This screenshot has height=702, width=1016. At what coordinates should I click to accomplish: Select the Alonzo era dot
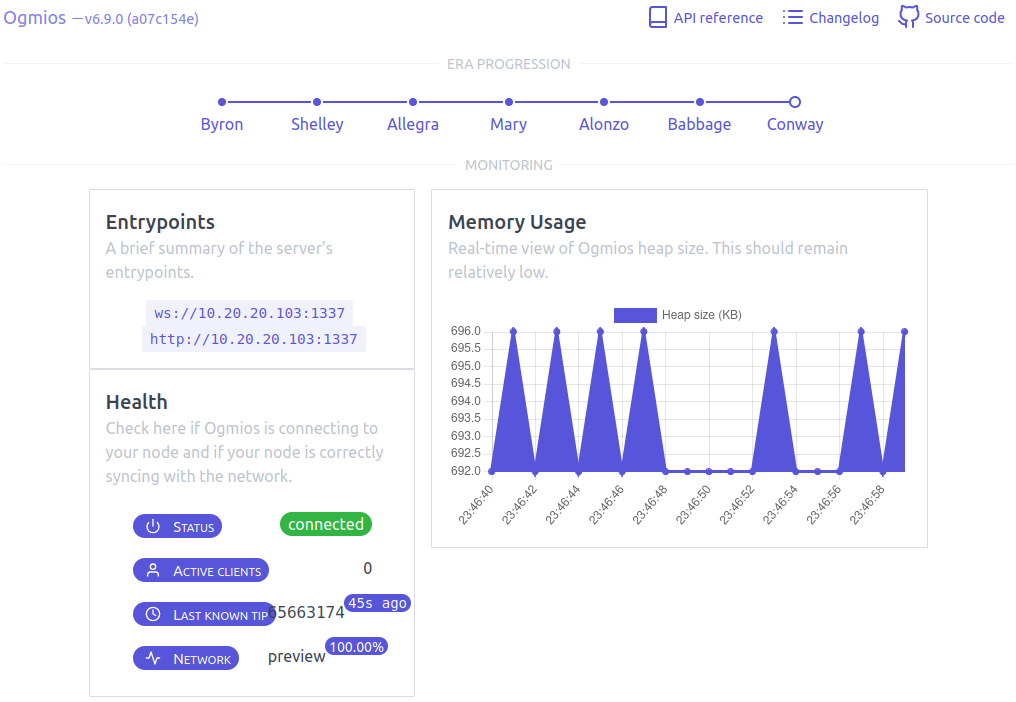click(x=604, y=102)
